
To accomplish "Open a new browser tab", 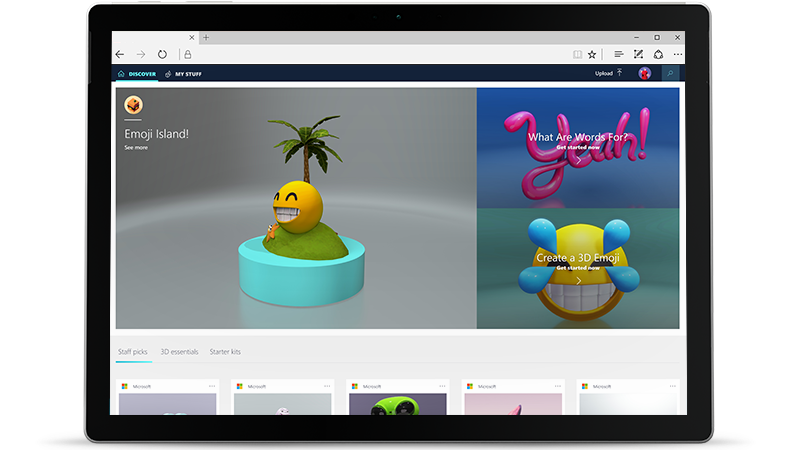I will pyautogui.click(x=206, y=37).
